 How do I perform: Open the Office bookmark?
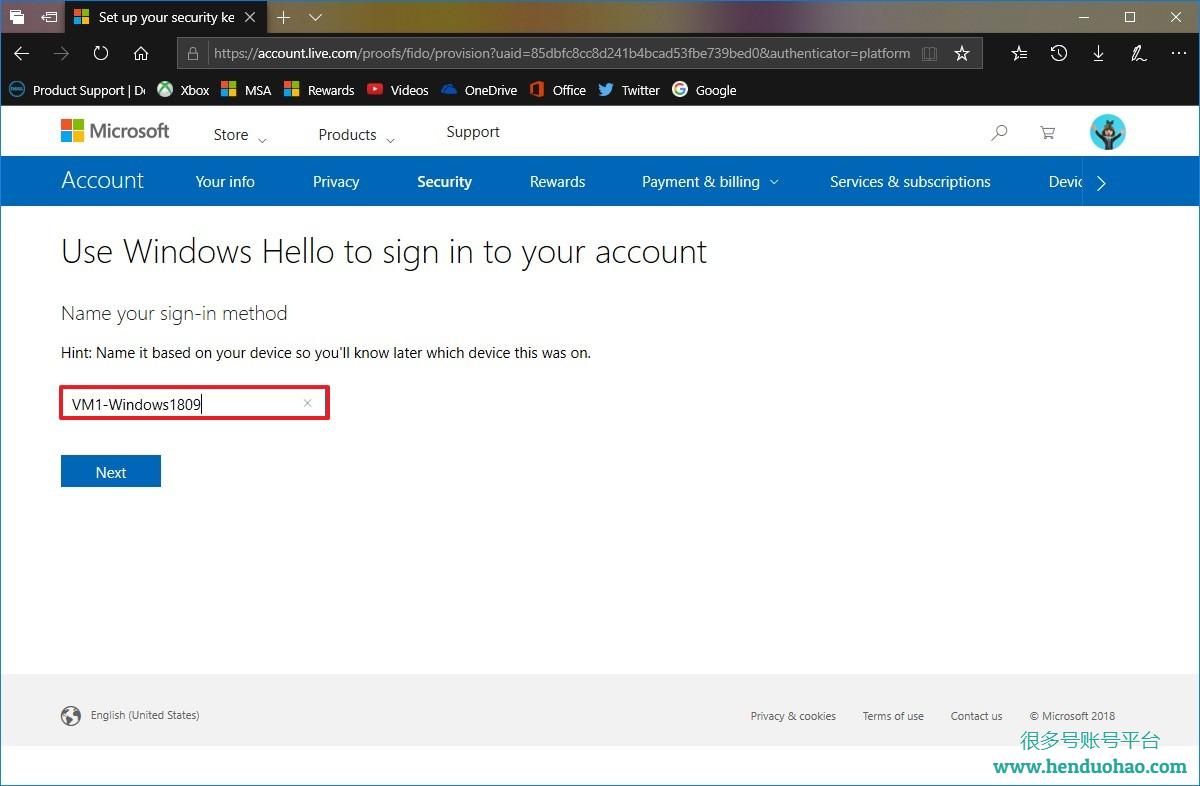(557, 90)
